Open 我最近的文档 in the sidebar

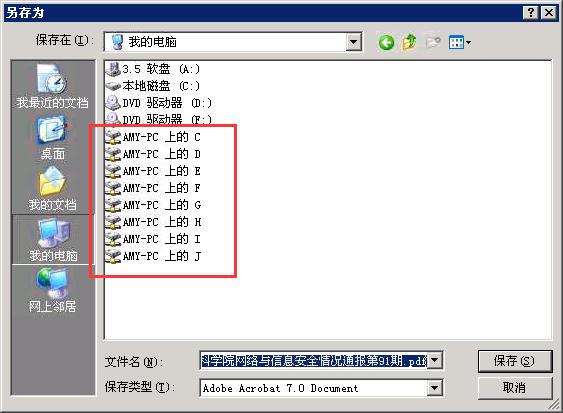(x=52, y=86)
